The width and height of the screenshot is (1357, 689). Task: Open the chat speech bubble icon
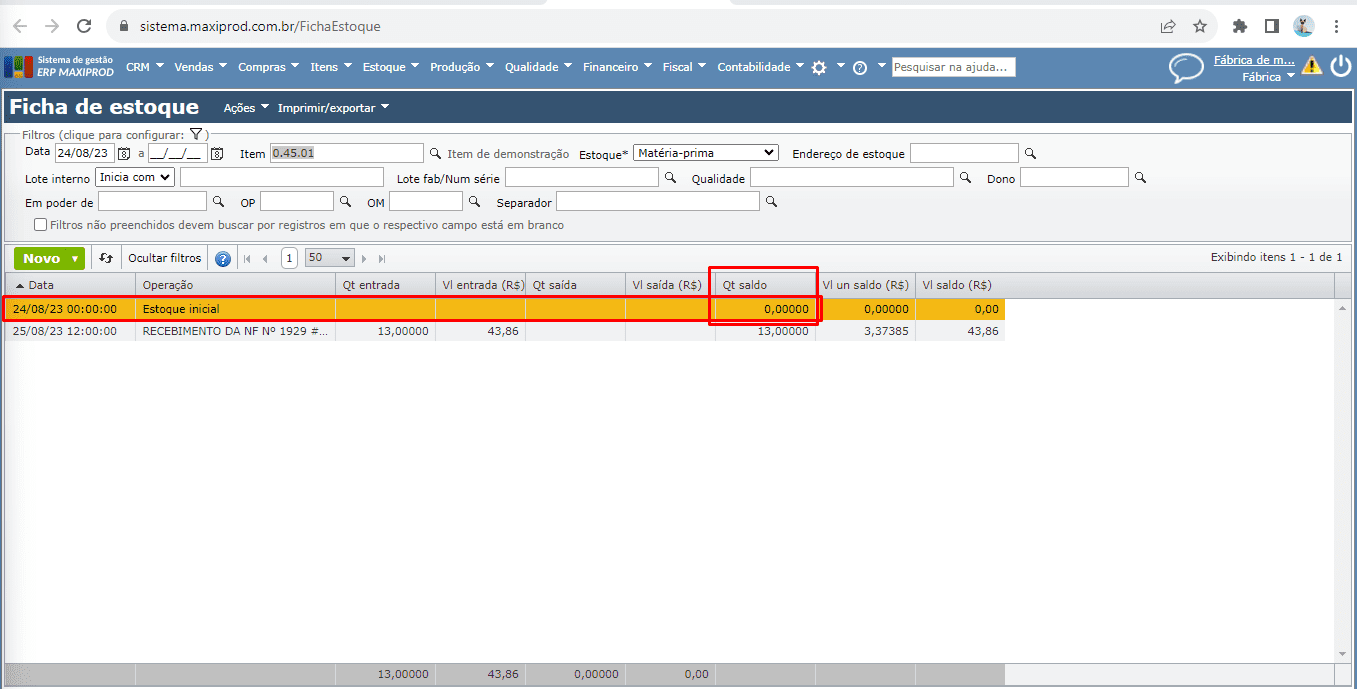coord(1186,68)
